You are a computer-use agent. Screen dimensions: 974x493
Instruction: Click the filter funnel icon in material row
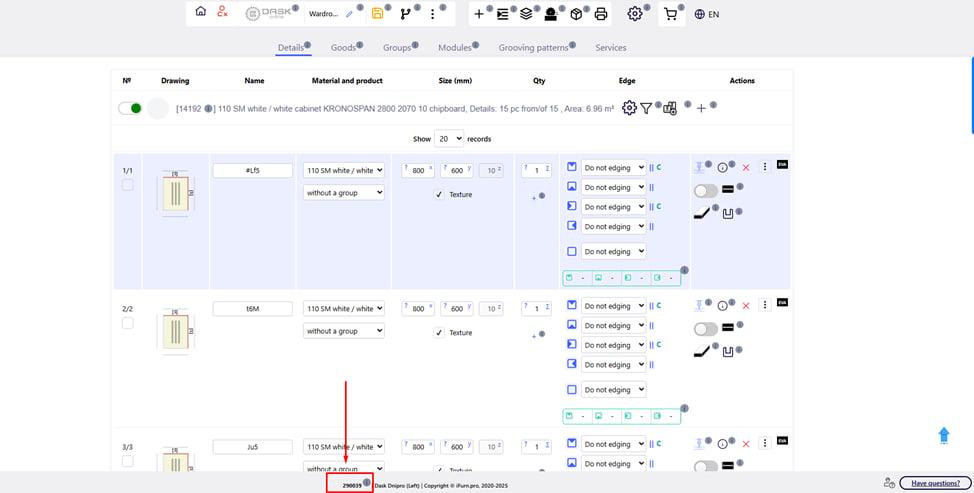point(646,108)
